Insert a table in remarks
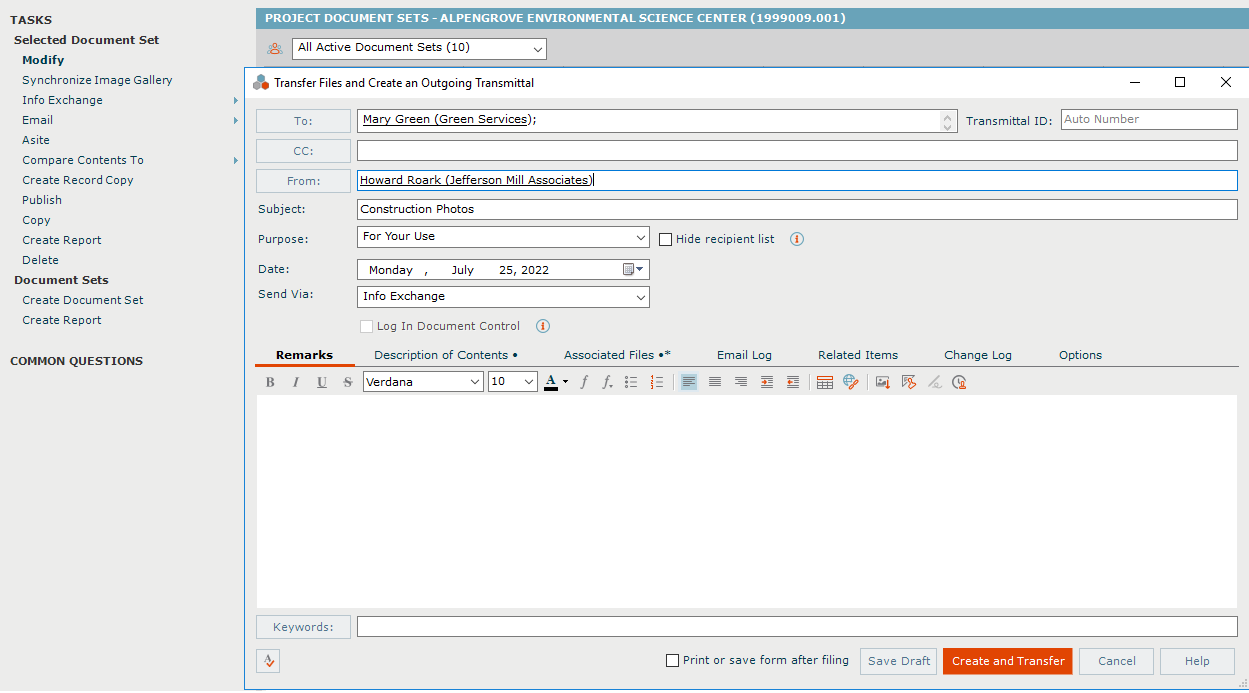Viewport: 1249px width, 693px height. pyautogui.click(x=825, y=382)
